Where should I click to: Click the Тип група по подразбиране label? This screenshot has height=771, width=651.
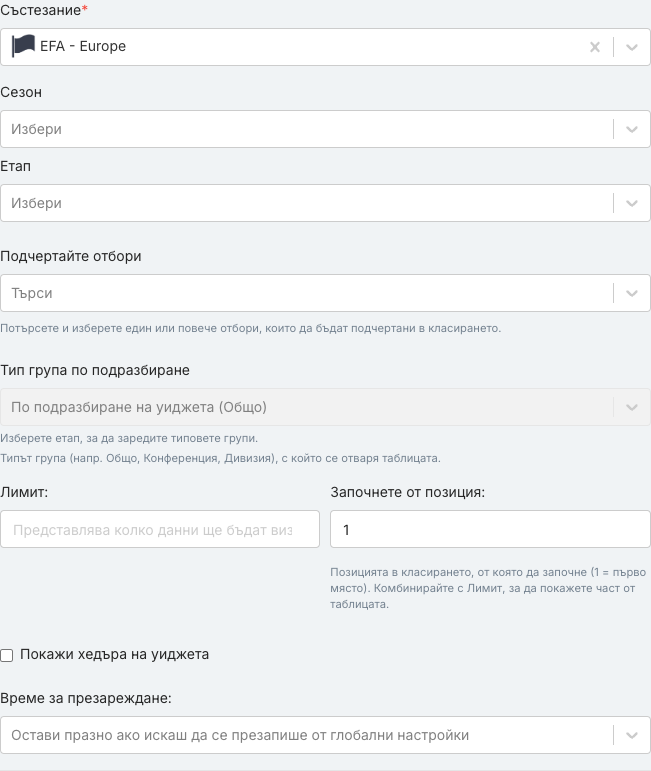[x=95, y=370]
